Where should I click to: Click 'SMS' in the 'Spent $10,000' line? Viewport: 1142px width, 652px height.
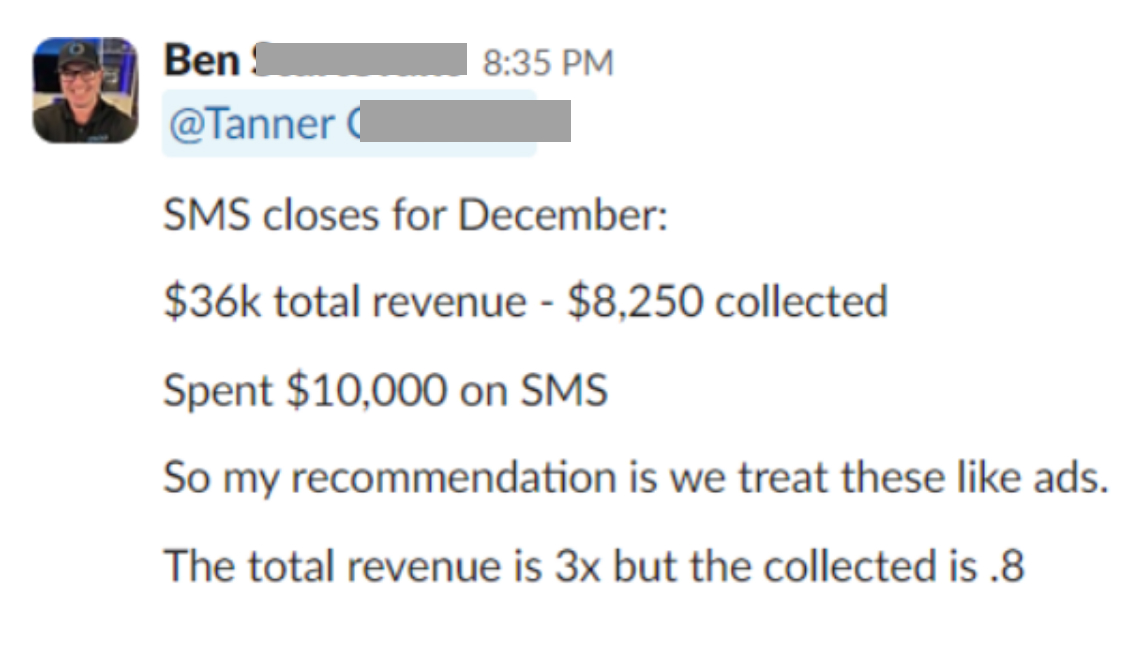pyautogui.click(x=564, y=390)
